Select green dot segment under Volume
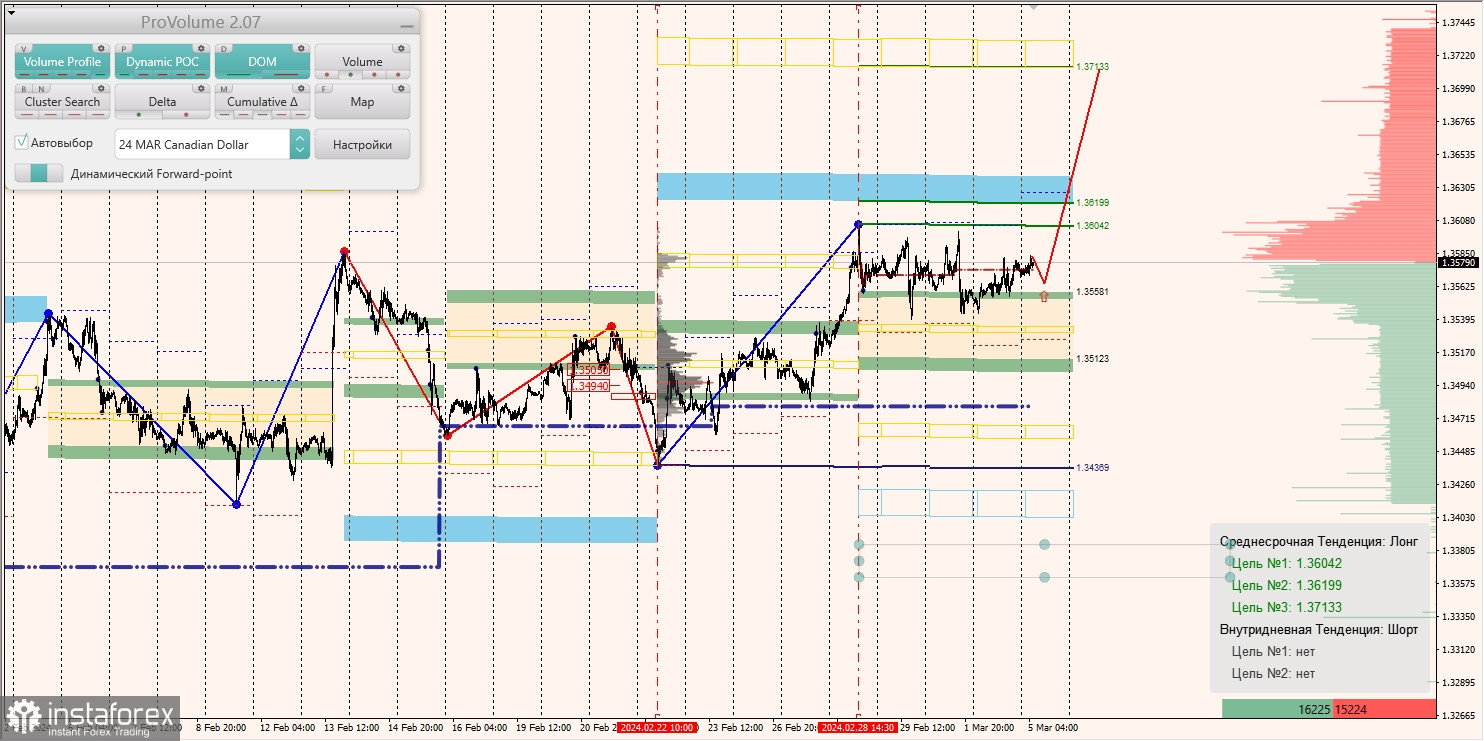This screenshot has width=1484, height=741. click(348, 75)
